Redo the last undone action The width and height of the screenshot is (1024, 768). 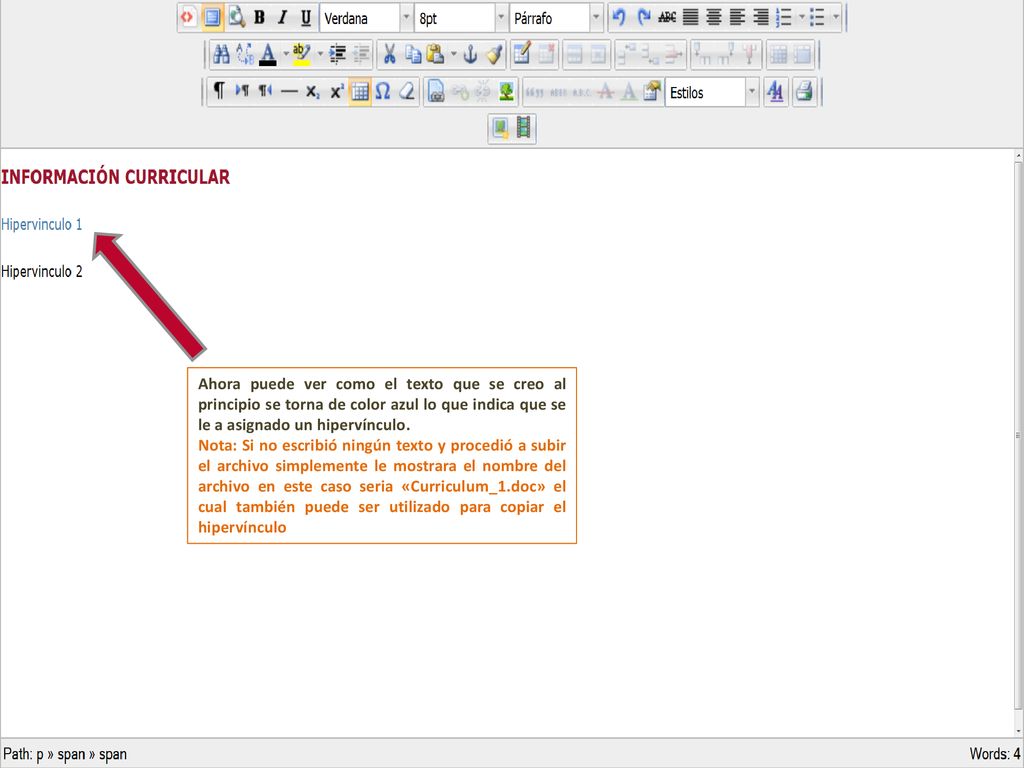643,18
